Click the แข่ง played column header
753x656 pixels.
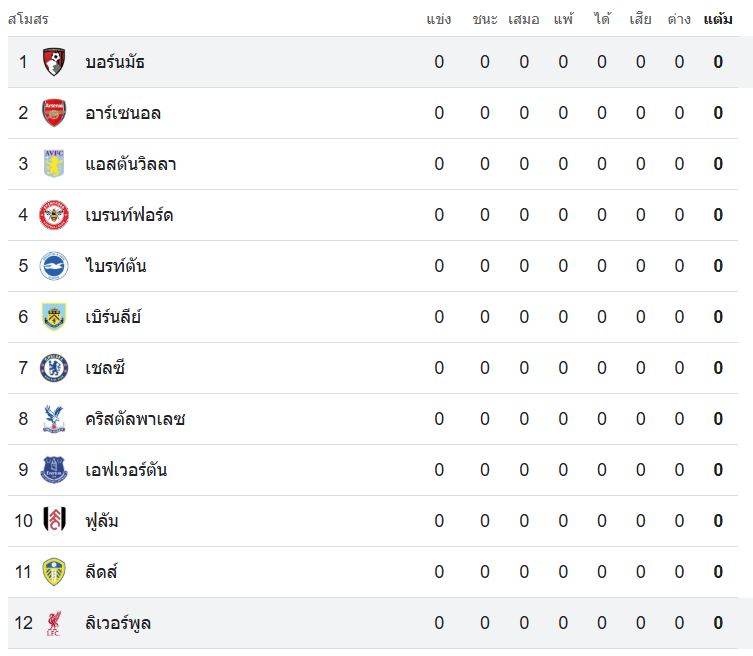pyautogui.click(x=438, y=19)
